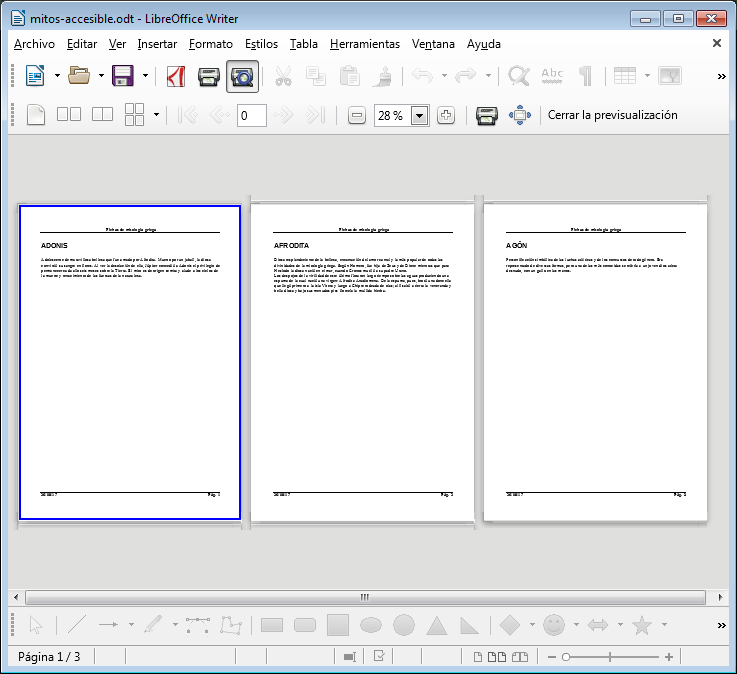Expand the drawing toolbar overflow chevron
Viewport: 737px width, 674px height.
[721, 625]
